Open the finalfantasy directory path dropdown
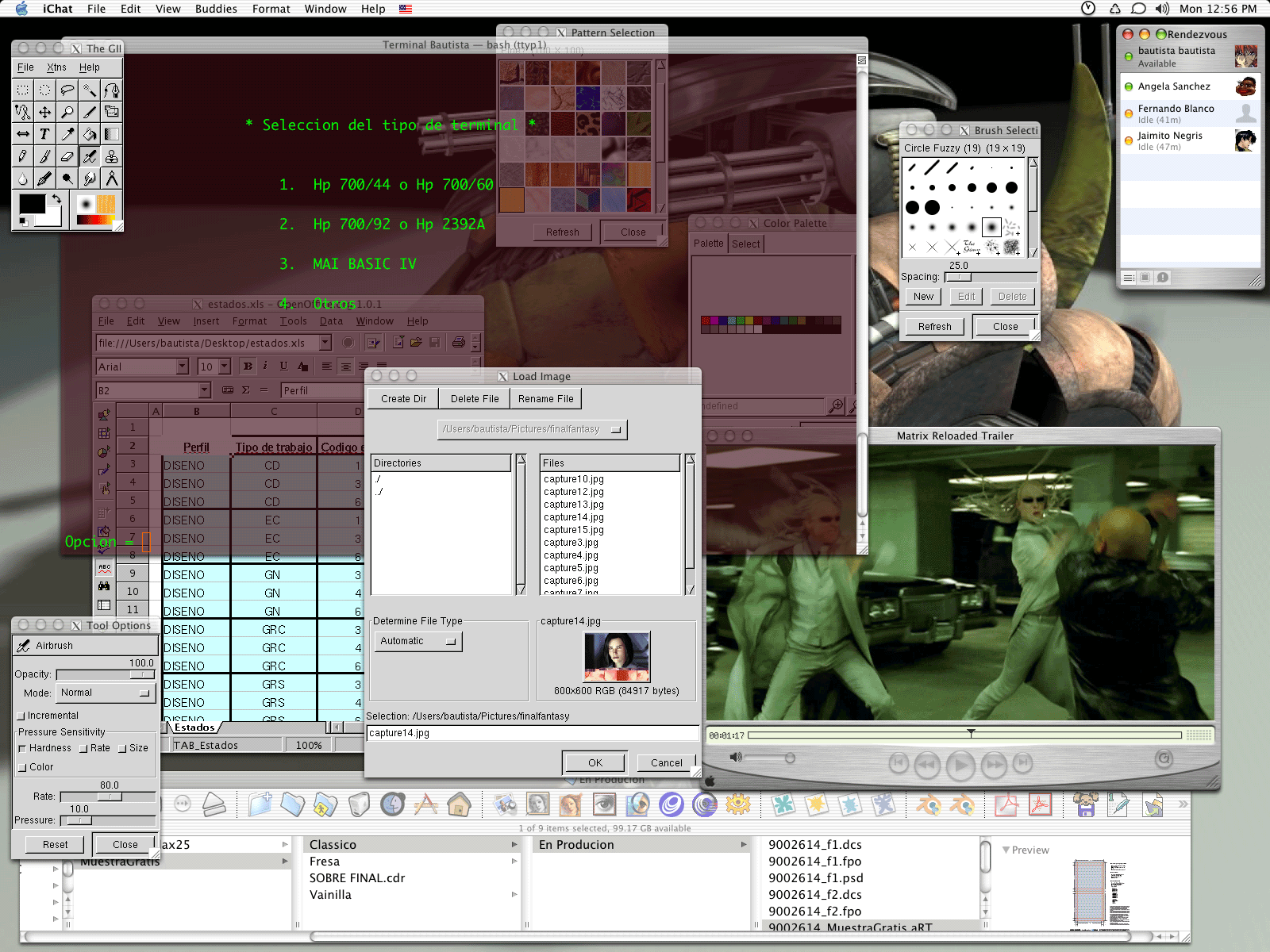The image size is (1270, 952). click(532, 429)
